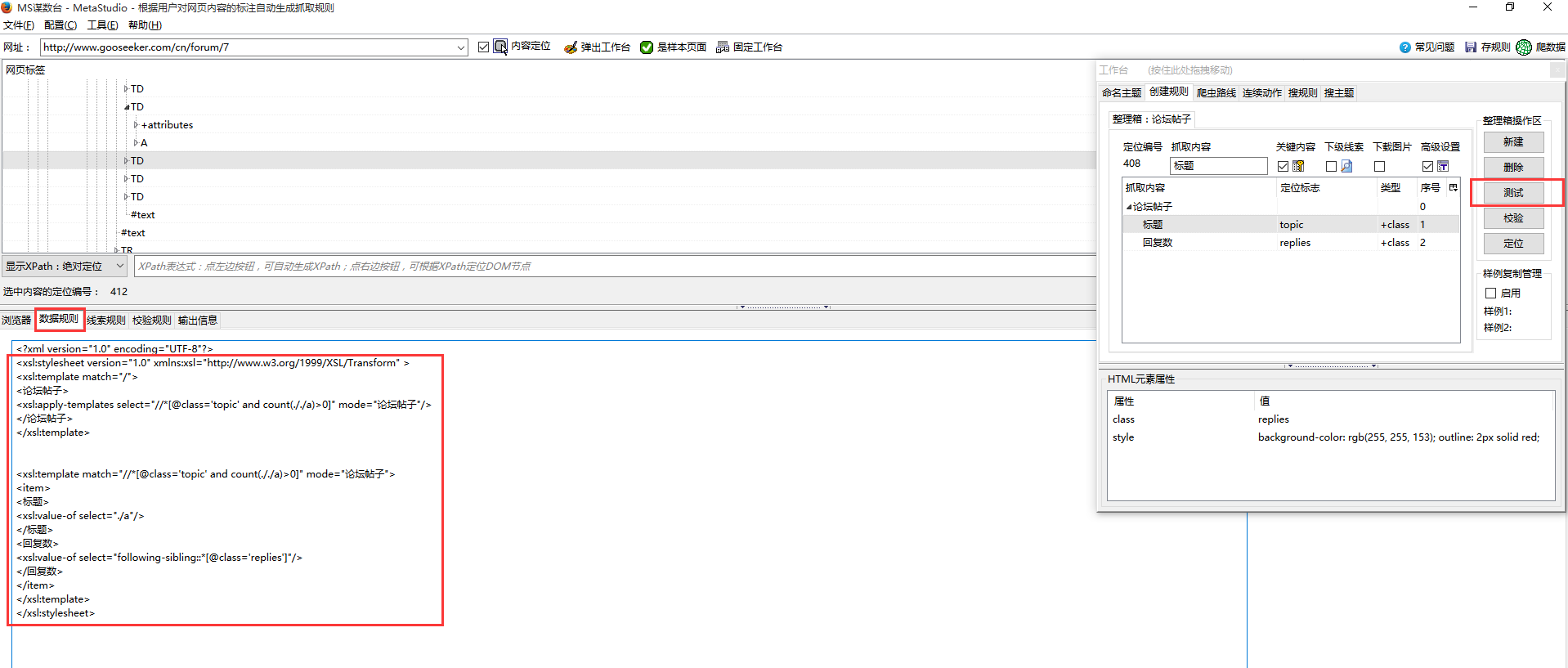
Task: Enable the 样例复制管理 启用 checkbox
Action: point(1490,293)
